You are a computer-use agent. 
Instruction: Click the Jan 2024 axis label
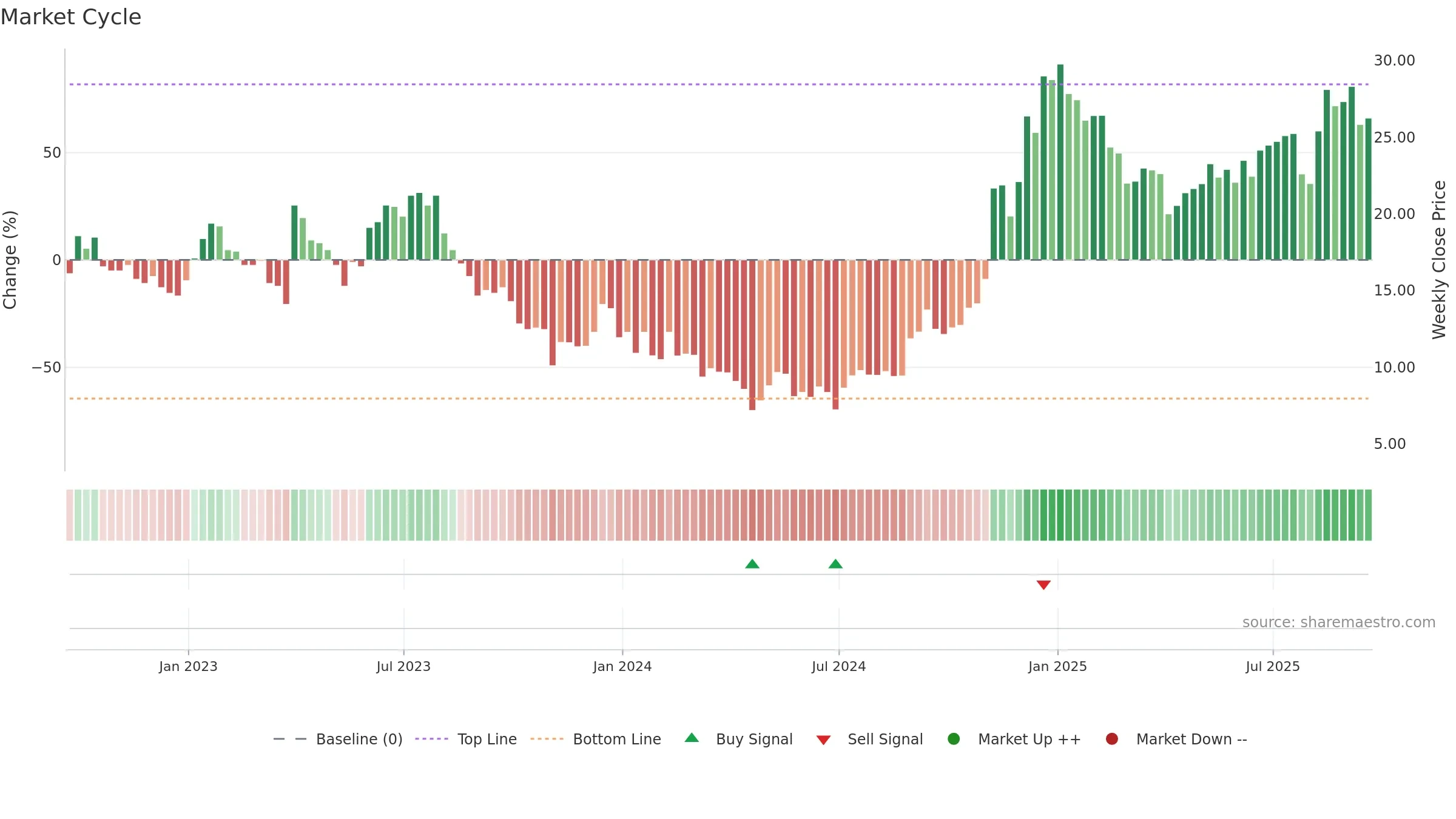pos(622,666)
